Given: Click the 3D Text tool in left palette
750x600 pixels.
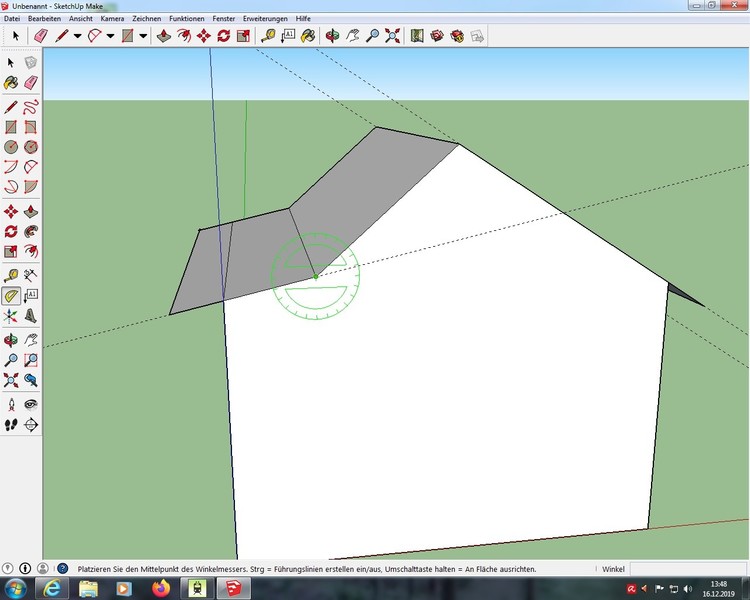Looking at the screenshot, I should tap(31, 316).
